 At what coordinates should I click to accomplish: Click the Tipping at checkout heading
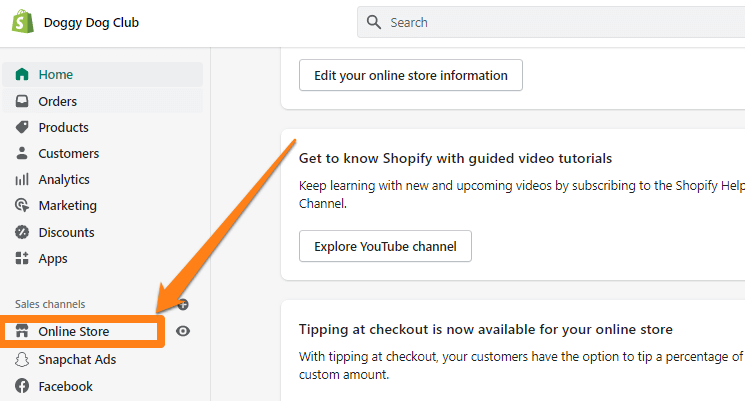486,329
